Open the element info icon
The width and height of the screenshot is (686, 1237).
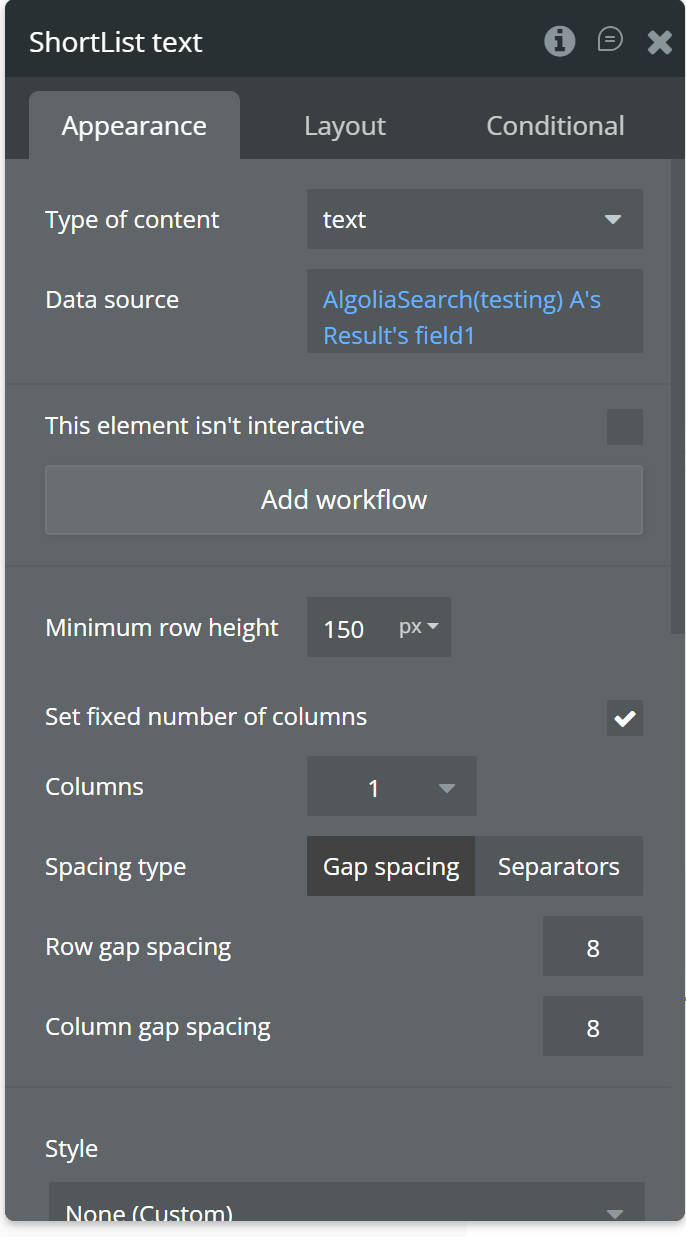click(x=559, y=41)
